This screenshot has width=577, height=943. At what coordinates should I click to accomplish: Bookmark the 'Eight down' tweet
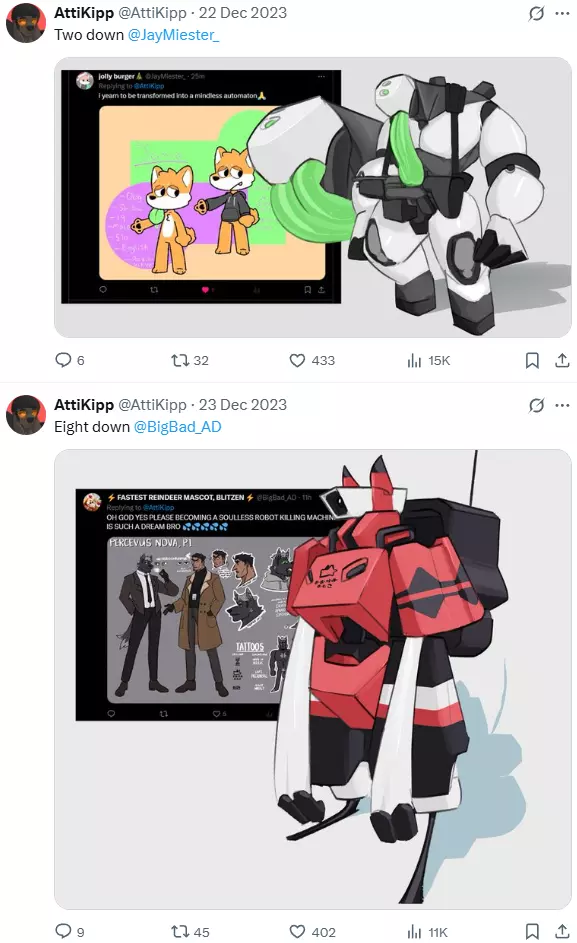coord(532,931)
